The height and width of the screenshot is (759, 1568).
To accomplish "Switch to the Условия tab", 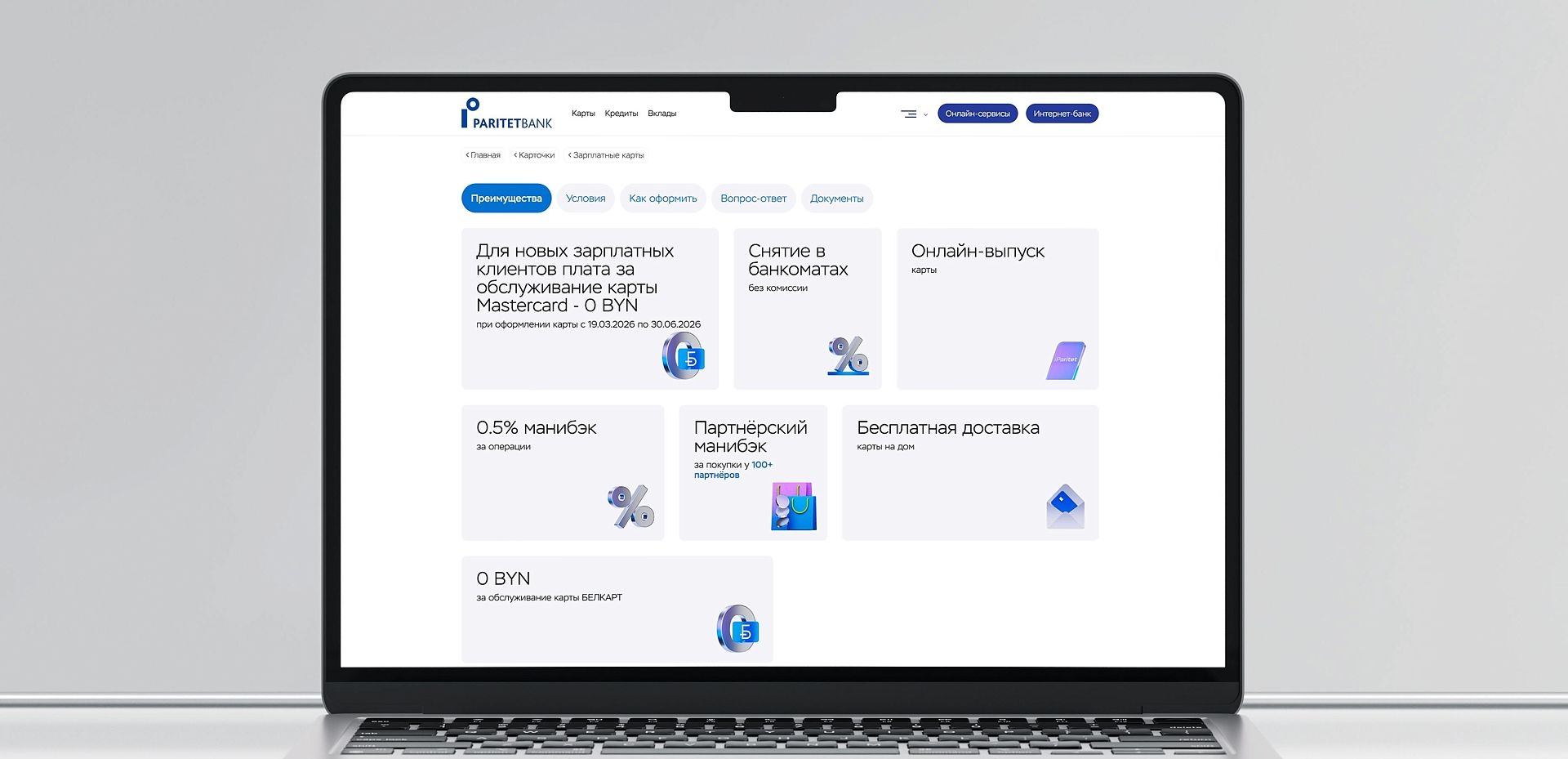I will click(x=585, y=198).
